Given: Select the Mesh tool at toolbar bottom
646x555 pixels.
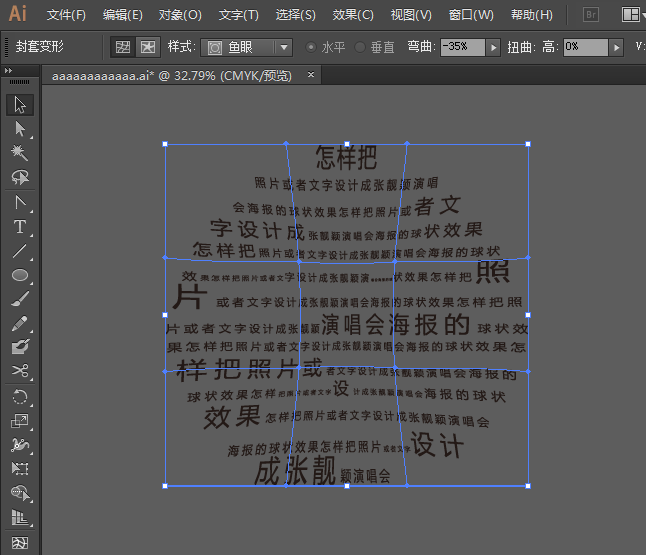Looking at the screenshot, I should coord(20,543).
